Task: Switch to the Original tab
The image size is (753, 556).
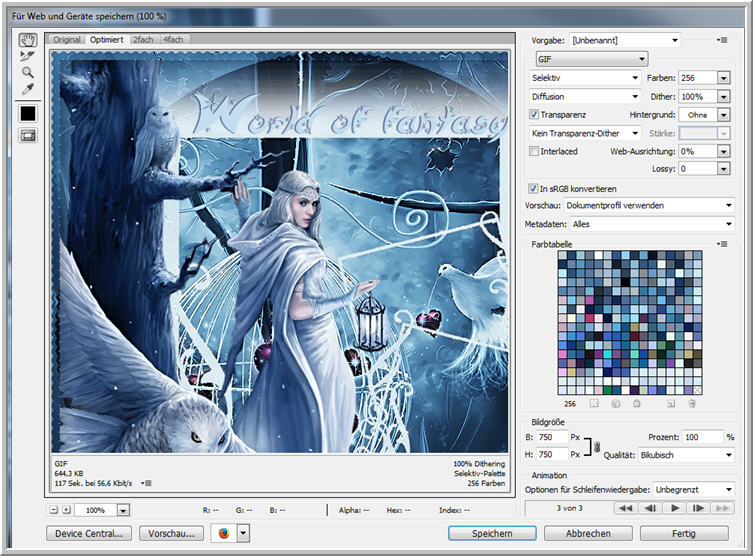Action: coord(66,39)
